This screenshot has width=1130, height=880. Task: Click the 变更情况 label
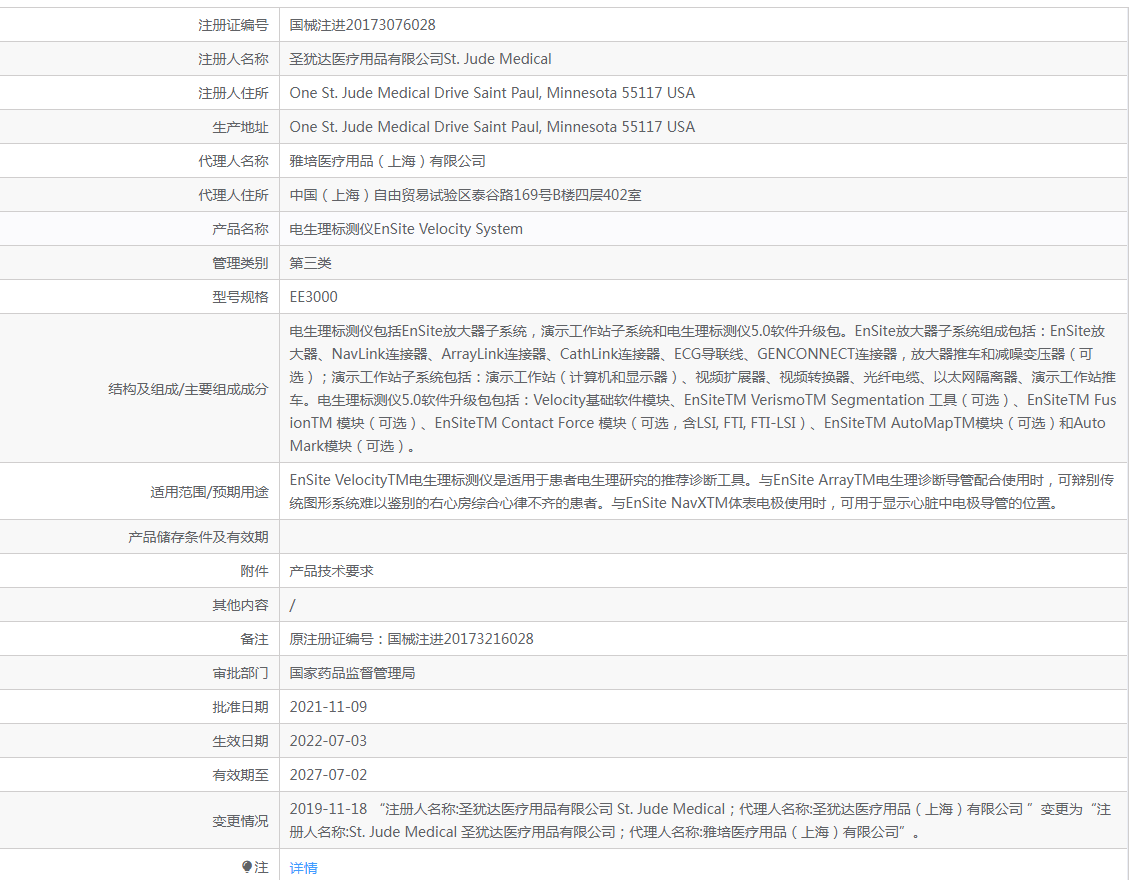point(240,821)
